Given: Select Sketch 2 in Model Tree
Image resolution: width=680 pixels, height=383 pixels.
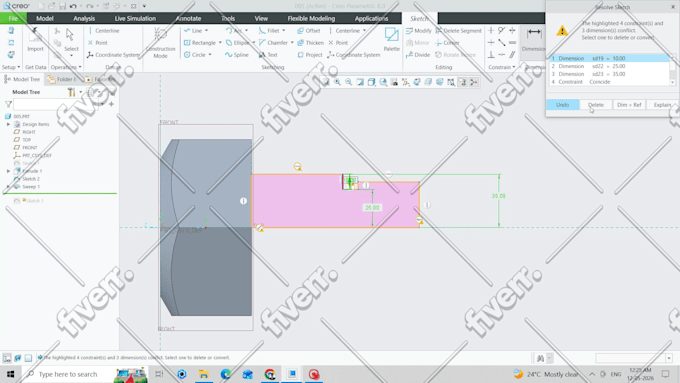Looking at the screenshot, I should point(27,179).
